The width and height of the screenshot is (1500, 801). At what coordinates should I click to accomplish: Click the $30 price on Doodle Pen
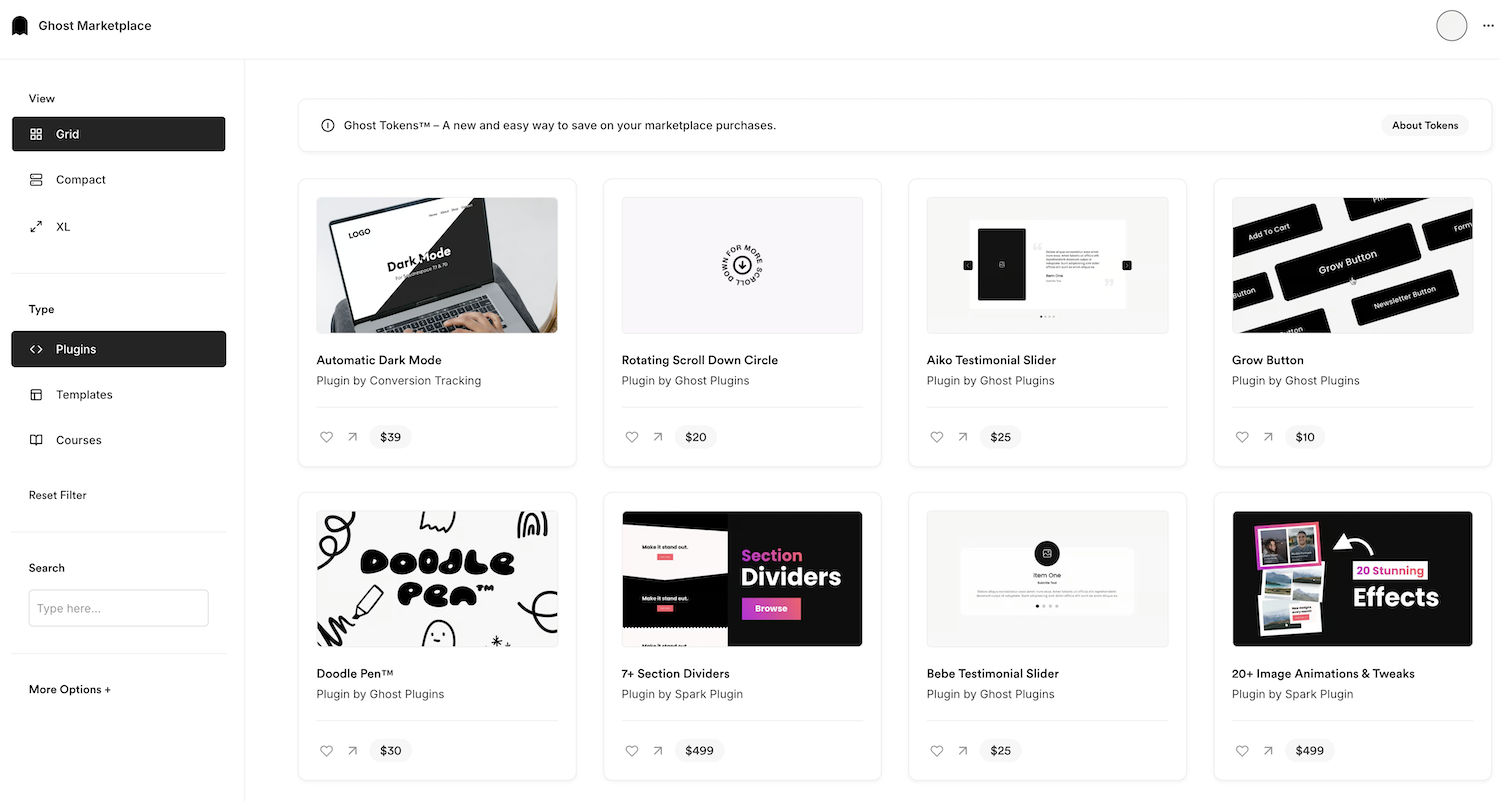390,751
